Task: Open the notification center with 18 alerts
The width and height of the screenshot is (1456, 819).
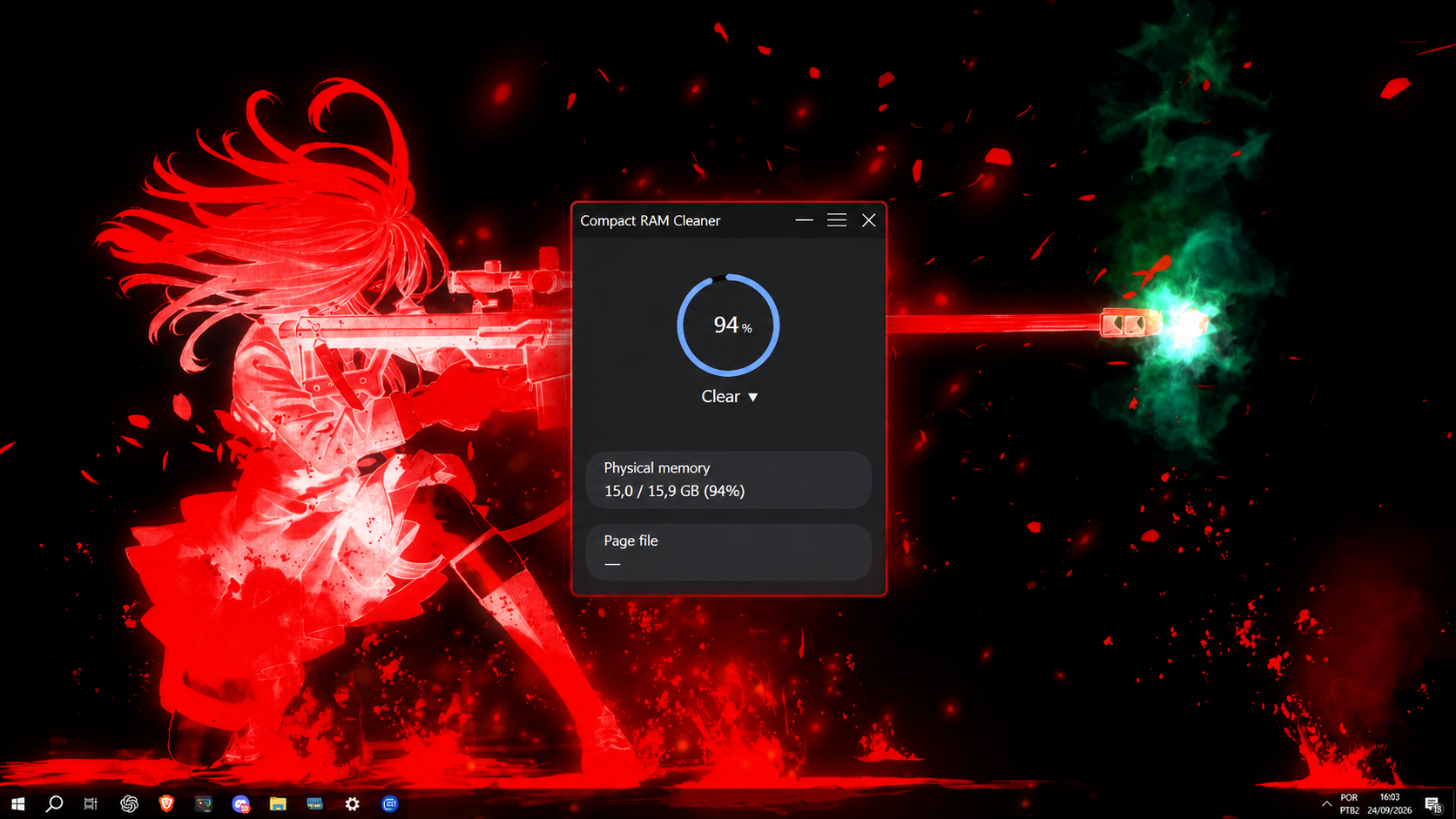Action: coord(1433,803)
